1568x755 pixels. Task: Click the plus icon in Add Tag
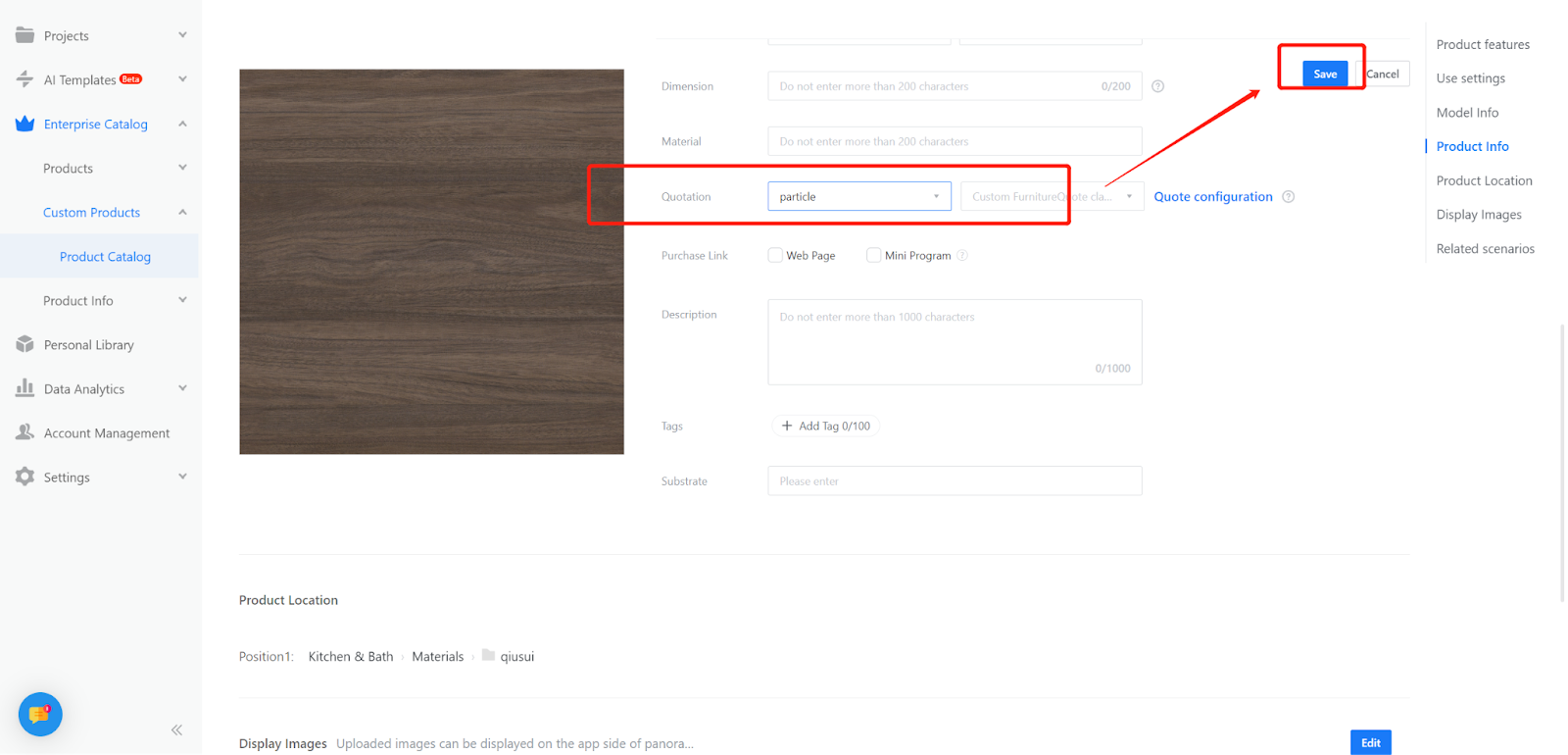[x=787, y=426]
